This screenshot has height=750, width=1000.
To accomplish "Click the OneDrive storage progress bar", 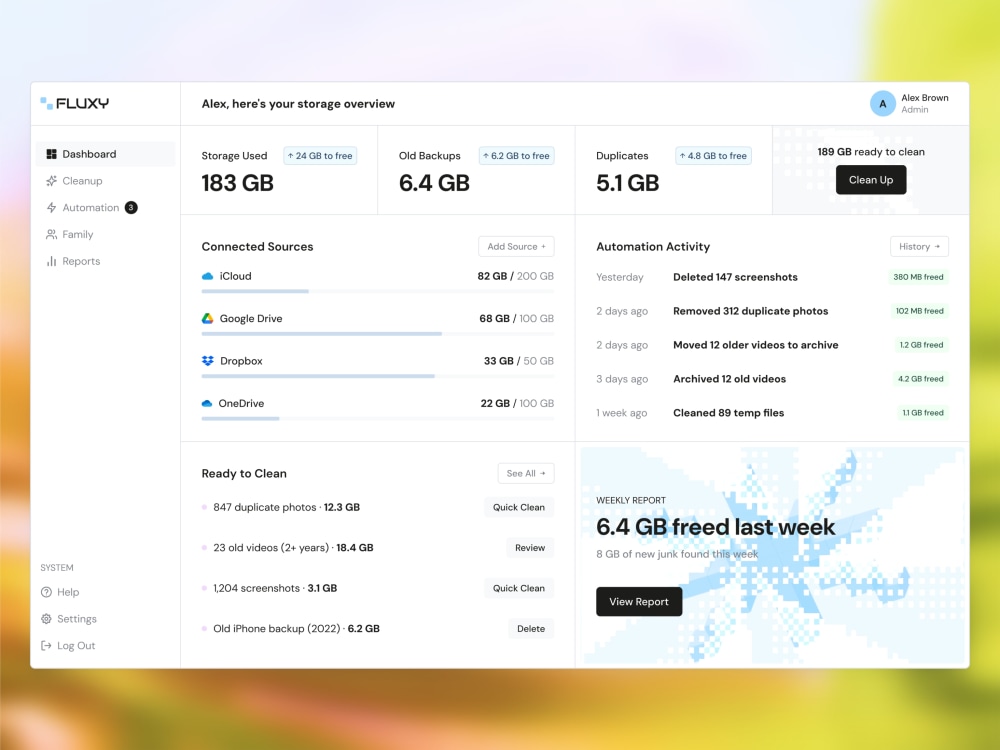I will click(378, 418).
